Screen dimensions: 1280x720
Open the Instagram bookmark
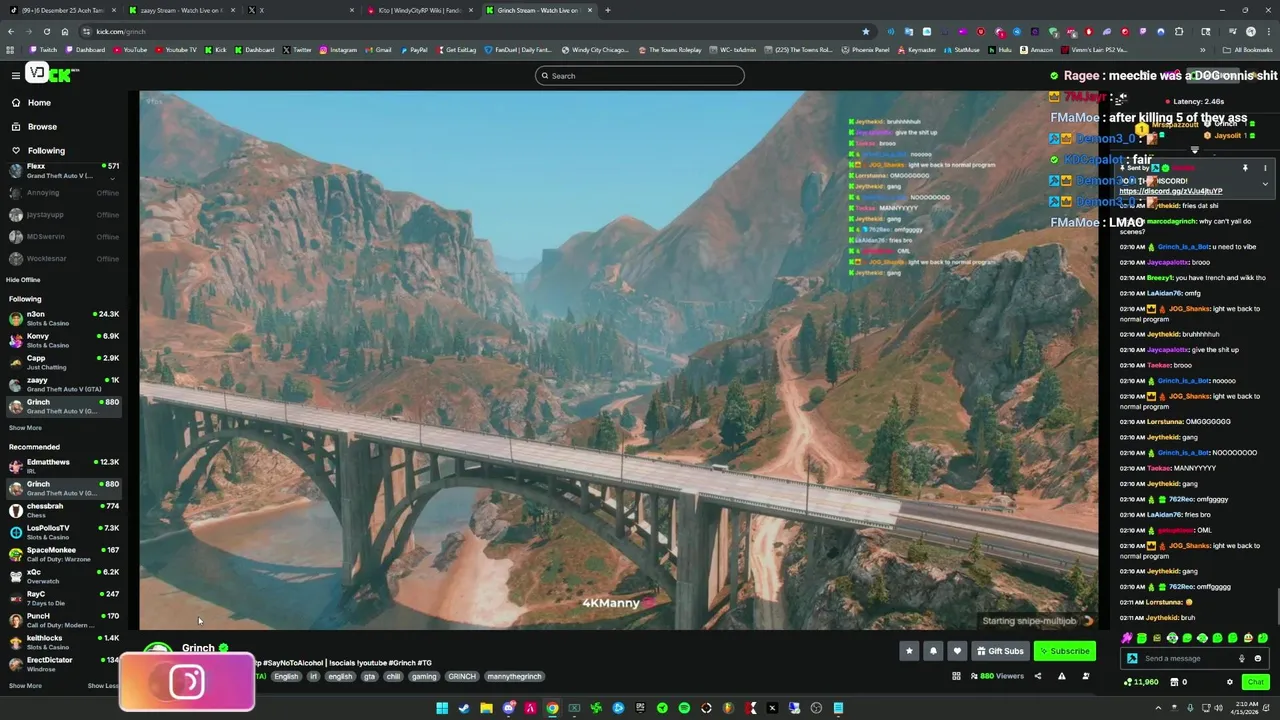pyautogui.click(x=337, y=49)
